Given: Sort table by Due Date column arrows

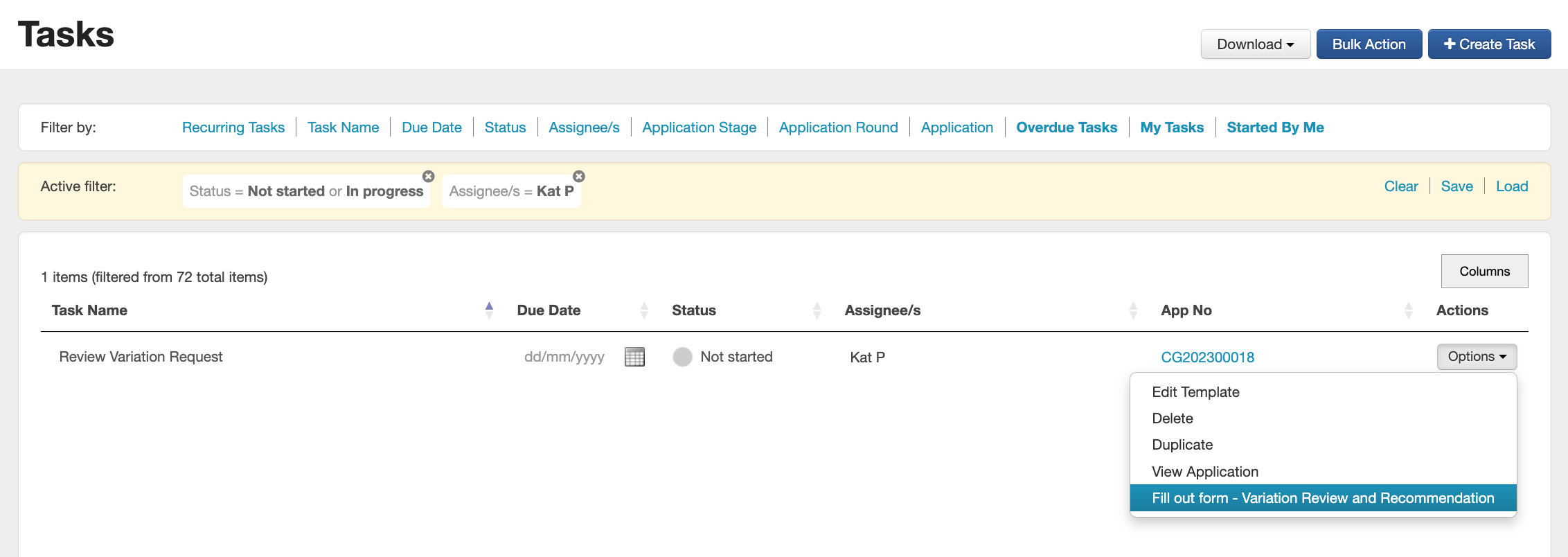Looking at the screenshot, I should (644, 310).
